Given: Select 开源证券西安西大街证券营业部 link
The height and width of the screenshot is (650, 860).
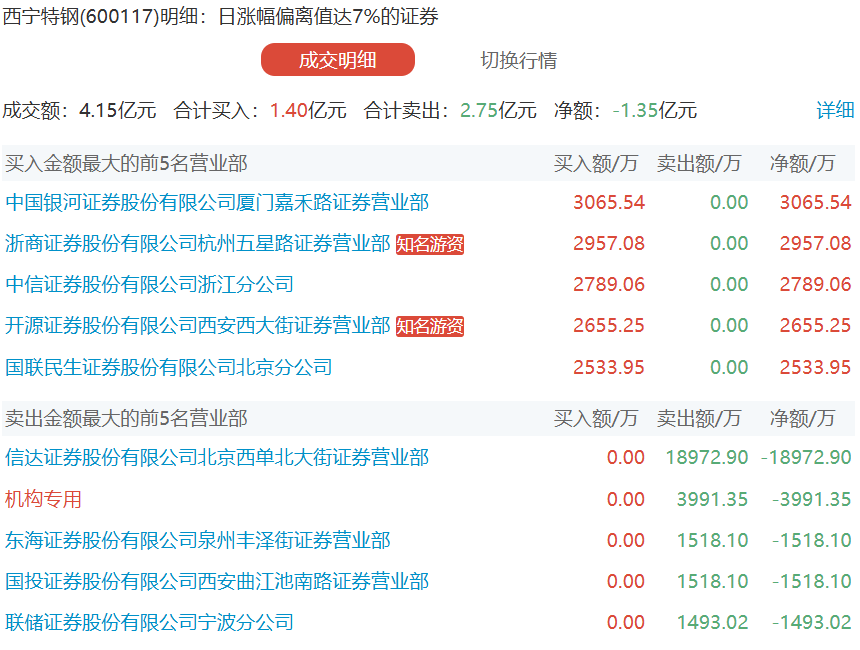Looking at the screenshot, I should [197, 326].
